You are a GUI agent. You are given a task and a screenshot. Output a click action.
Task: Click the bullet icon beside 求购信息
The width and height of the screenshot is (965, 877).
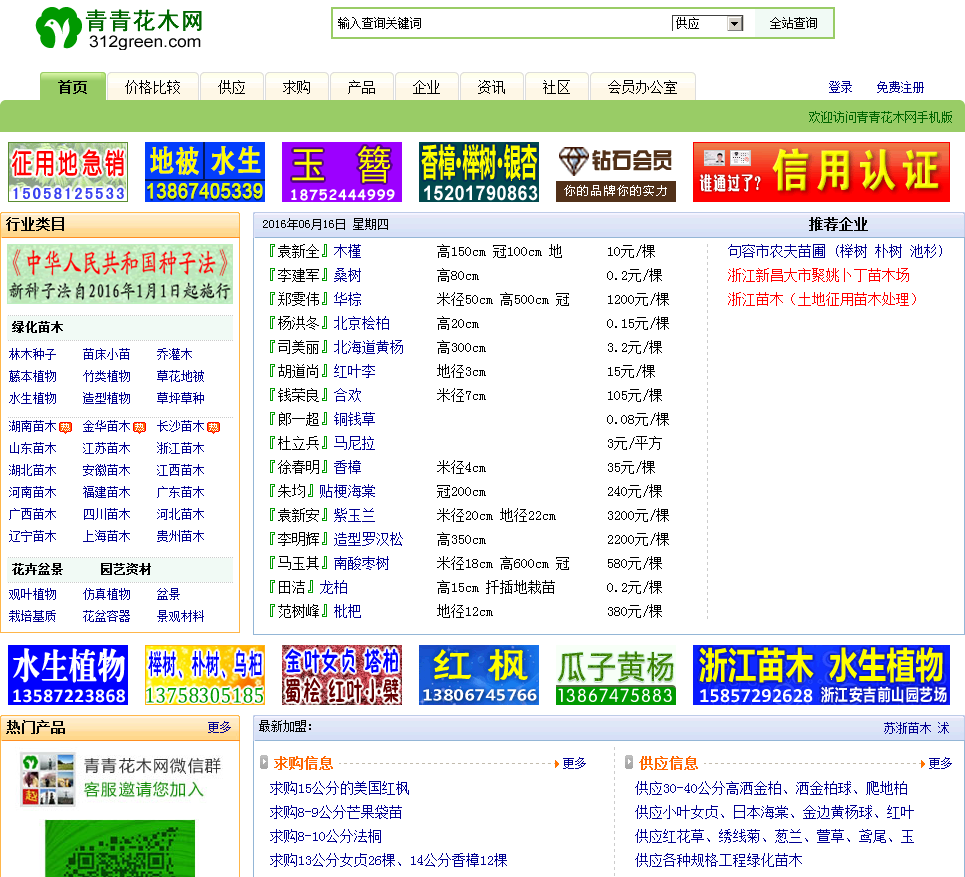[263, 763]
